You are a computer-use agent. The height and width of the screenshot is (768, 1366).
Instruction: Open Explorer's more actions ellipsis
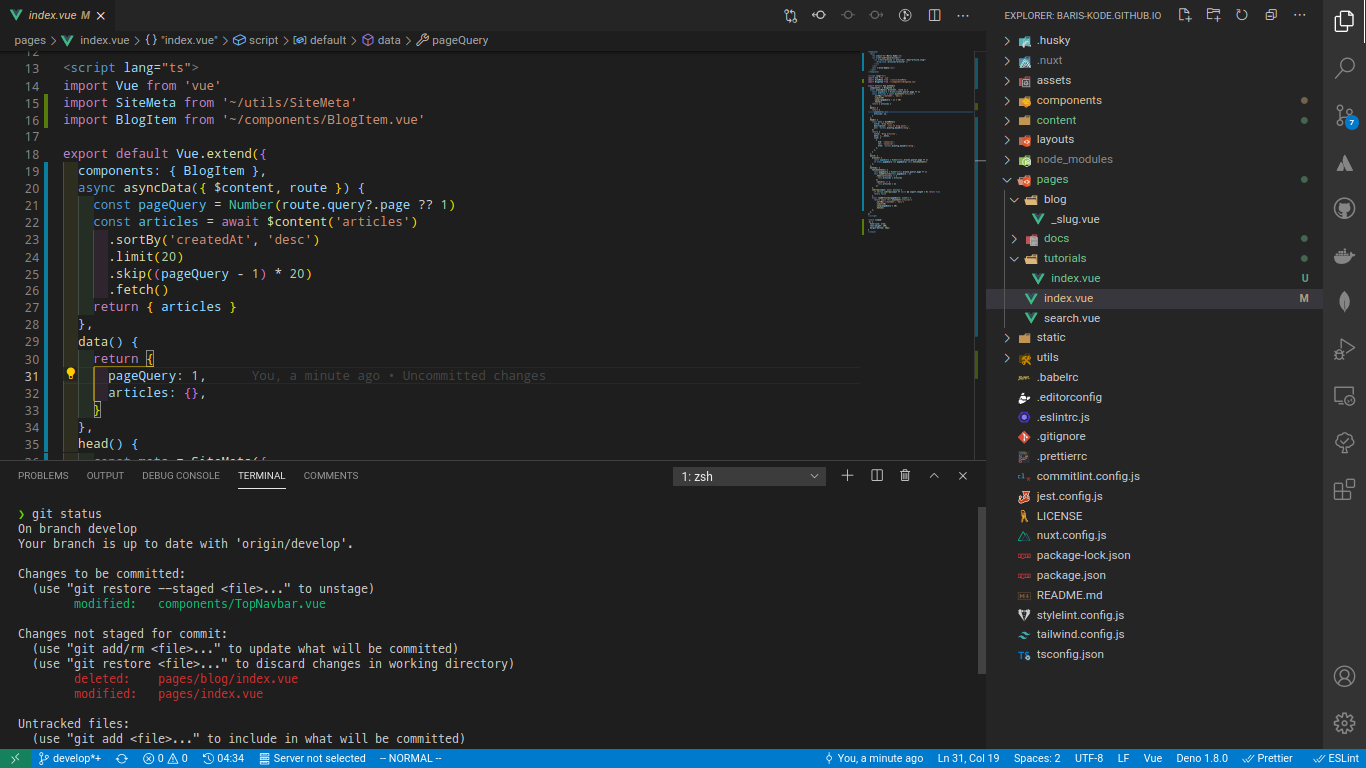[1300, 15]
